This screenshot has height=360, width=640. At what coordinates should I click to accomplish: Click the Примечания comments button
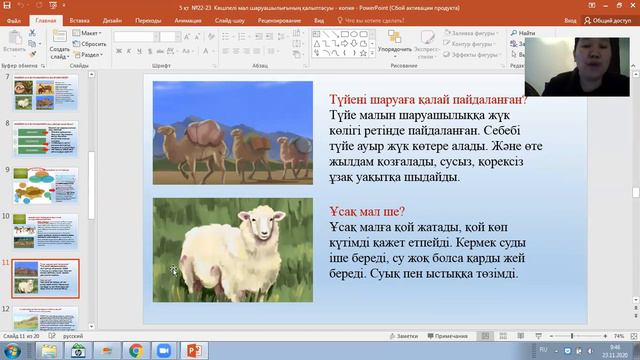tap(447, 336)
